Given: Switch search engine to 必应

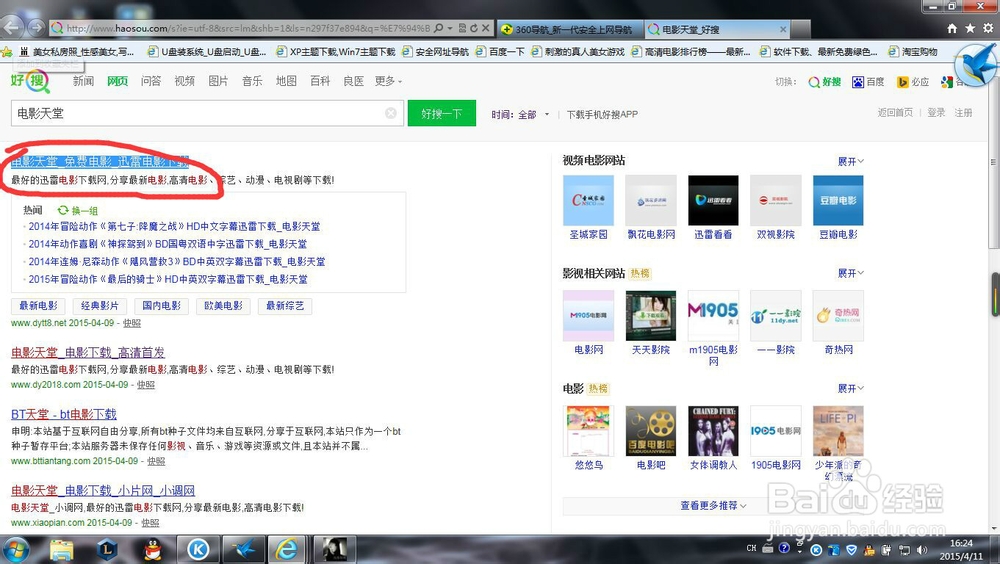Looking at the screenshot, I should [x=913, y=82].
